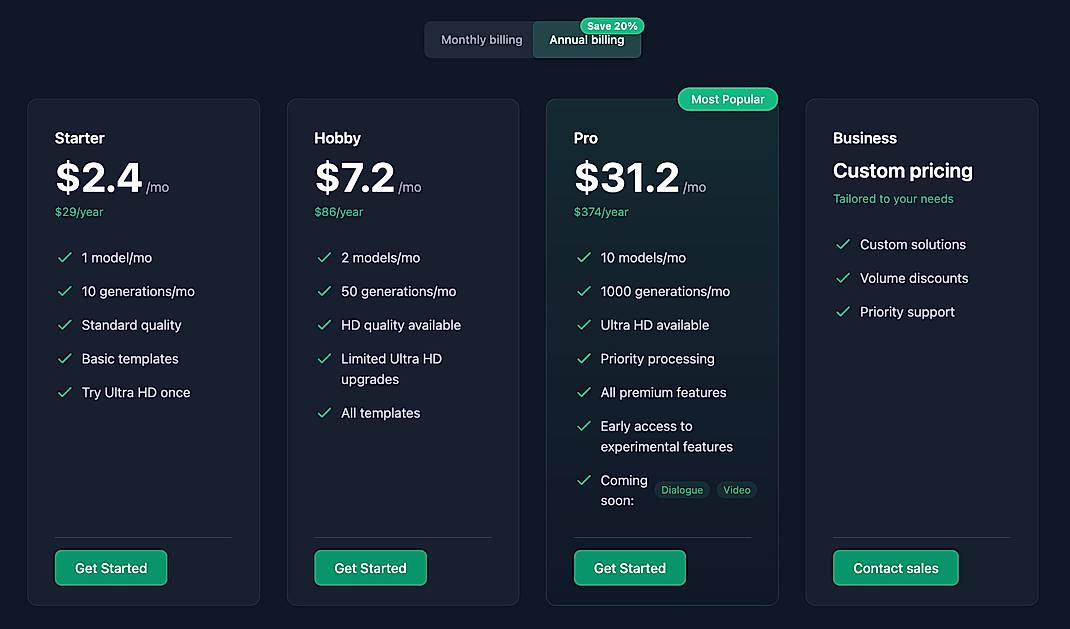The width and height of the screenshot is (1070, 629).
Task: Click the "Most Popular" badge on Pro
Action: coord(727,99)
